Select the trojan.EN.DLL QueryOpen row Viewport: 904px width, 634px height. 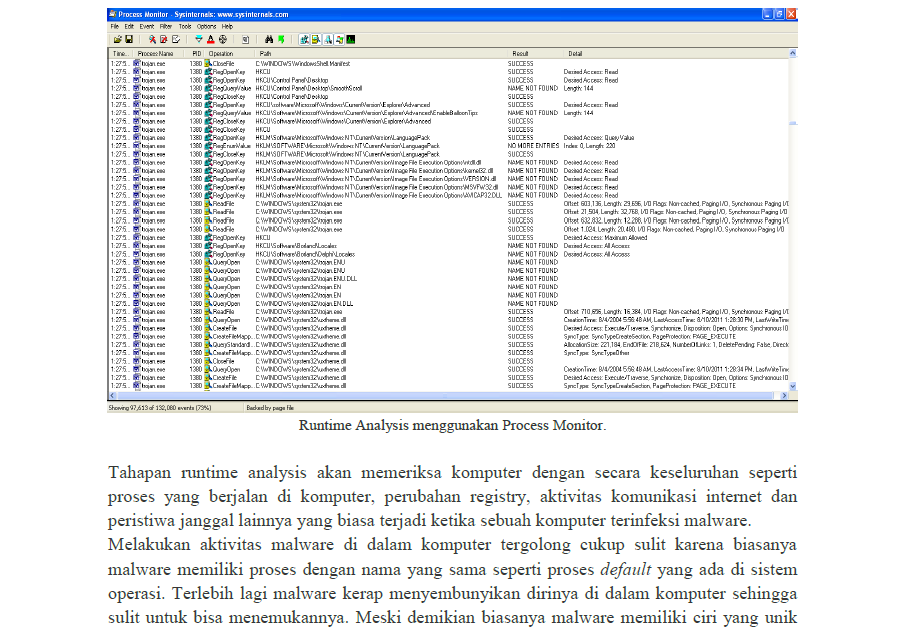click(x=449, y=303)
